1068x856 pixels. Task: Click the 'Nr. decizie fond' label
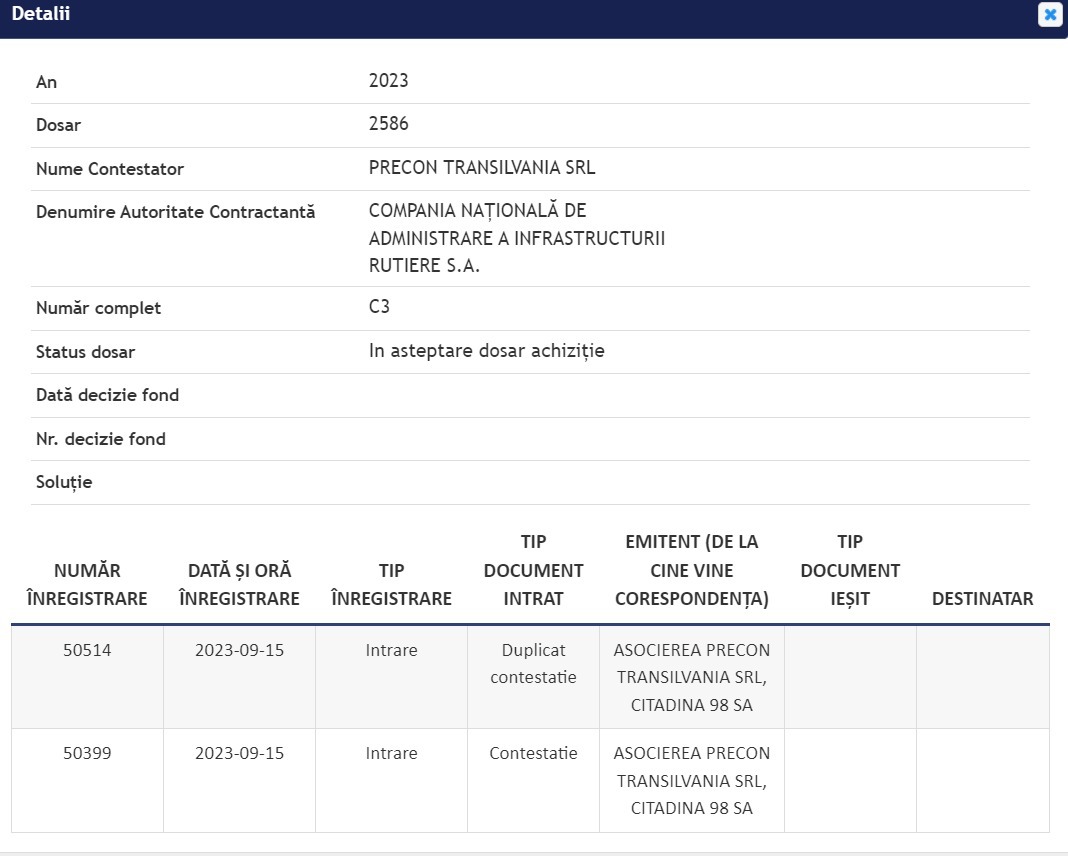point(101,439)
